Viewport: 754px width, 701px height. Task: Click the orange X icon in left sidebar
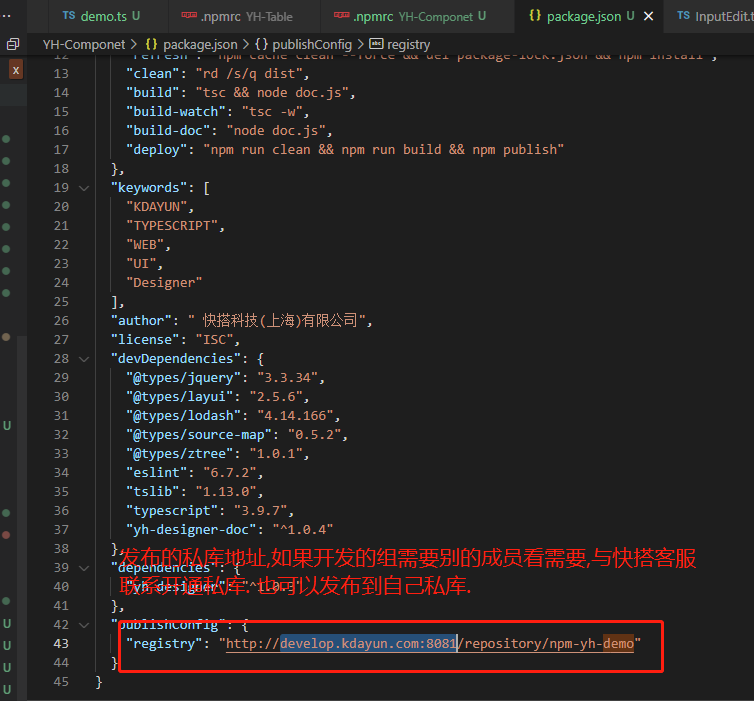point(15,69)
